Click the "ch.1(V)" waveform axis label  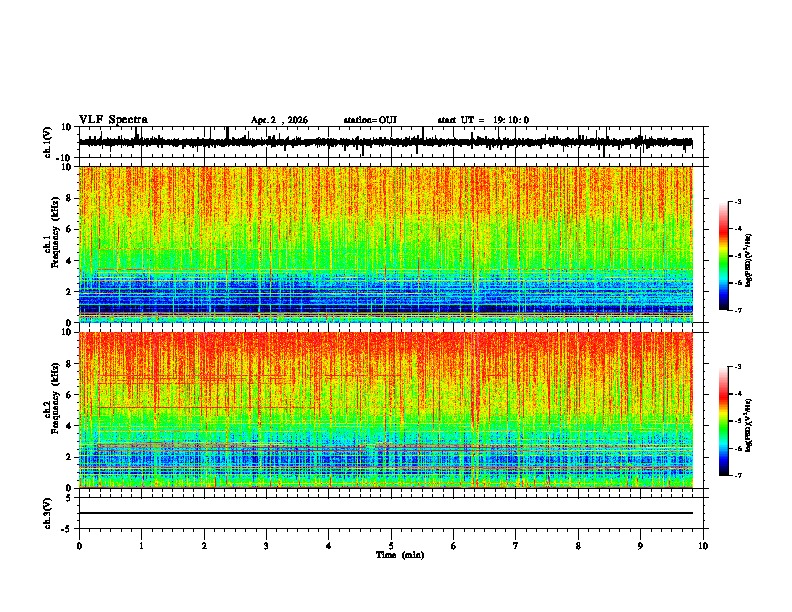click(48, 142)
